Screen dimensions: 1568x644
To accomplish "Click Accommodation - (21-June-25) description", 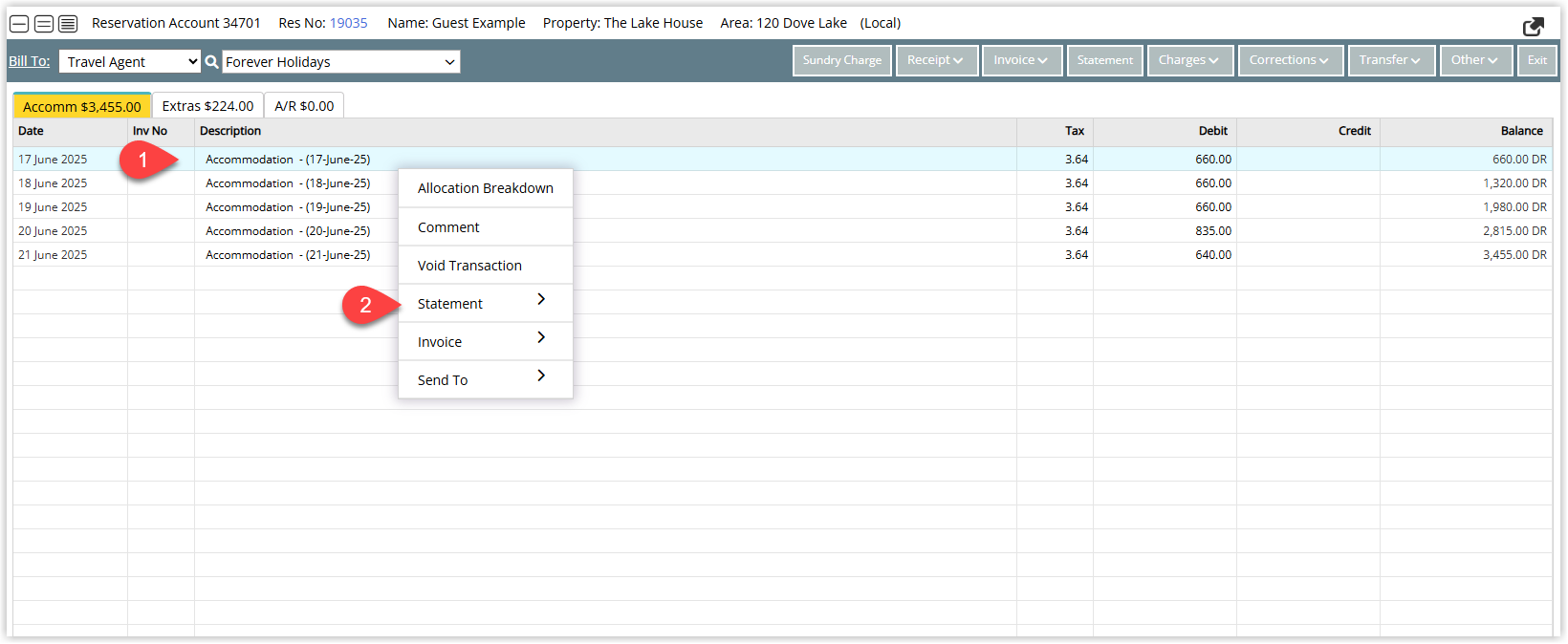I will (x=288, y=255).
